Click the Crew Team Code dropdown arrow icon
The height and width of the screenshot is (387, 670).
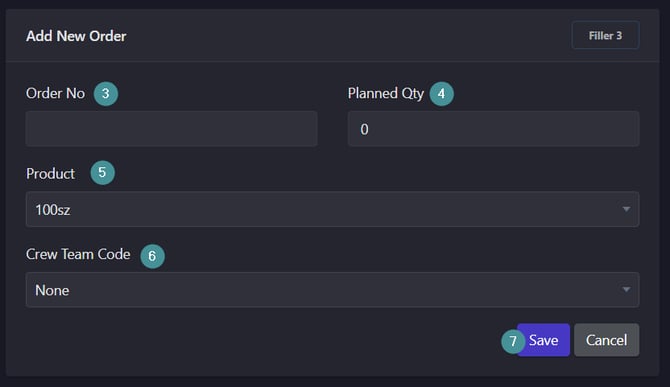click(626, 290)
